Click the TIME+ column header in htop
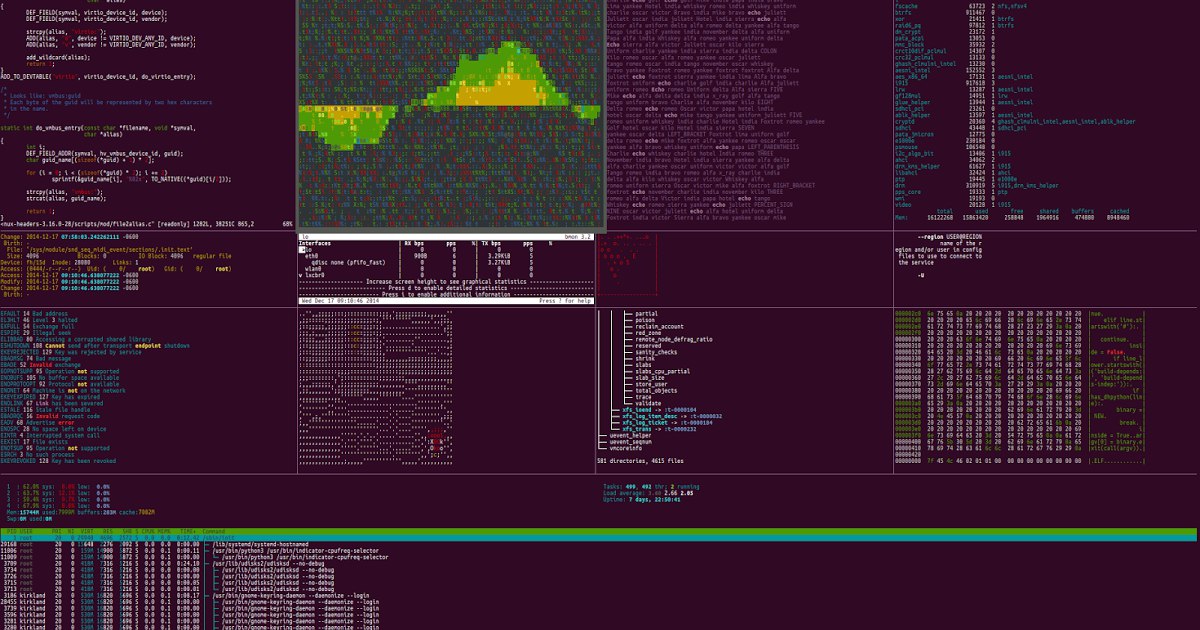Viewport: 1200px width, 630px height. pos(190,531)
